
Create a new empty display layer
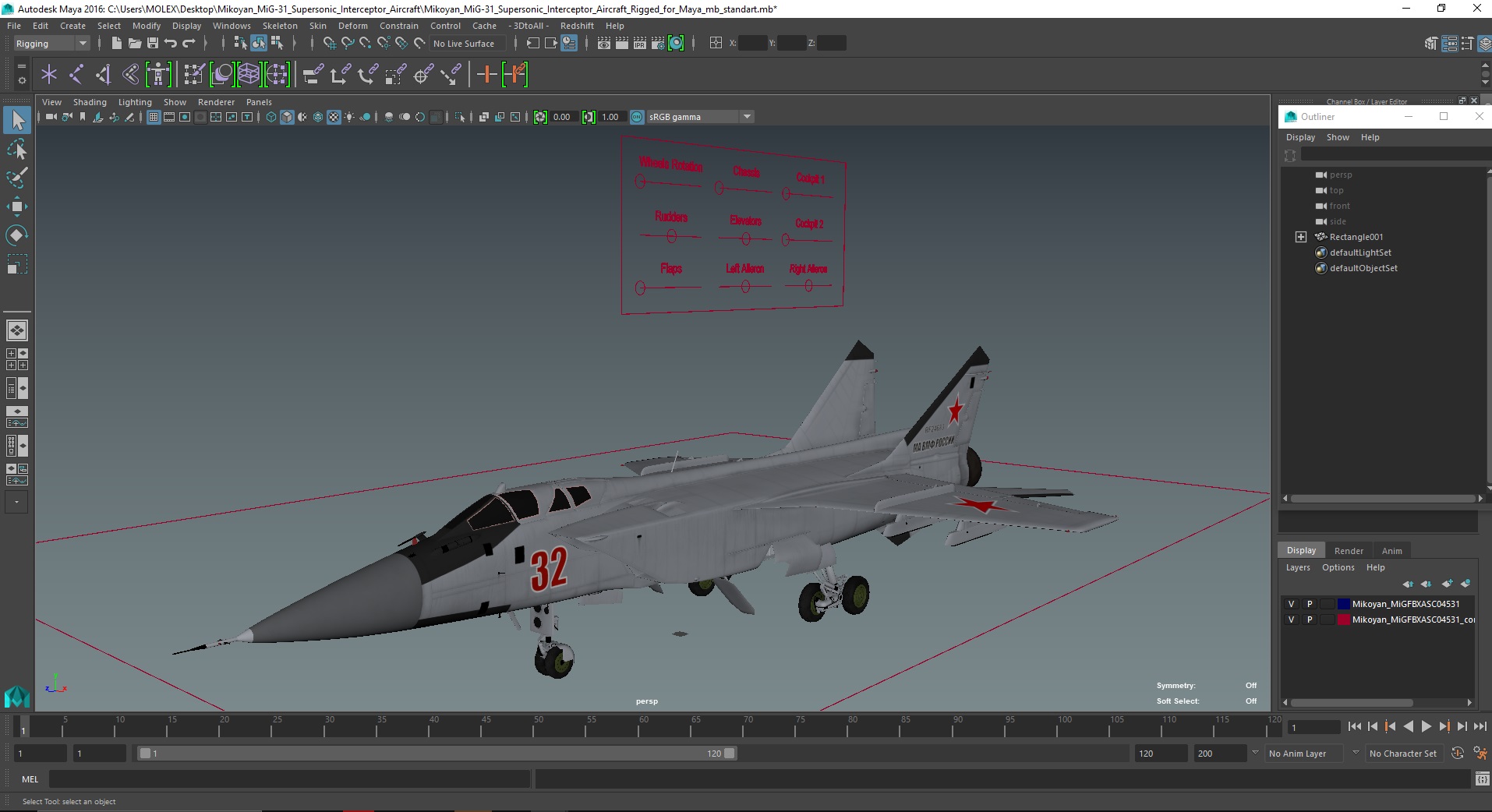coord(1448,584)
